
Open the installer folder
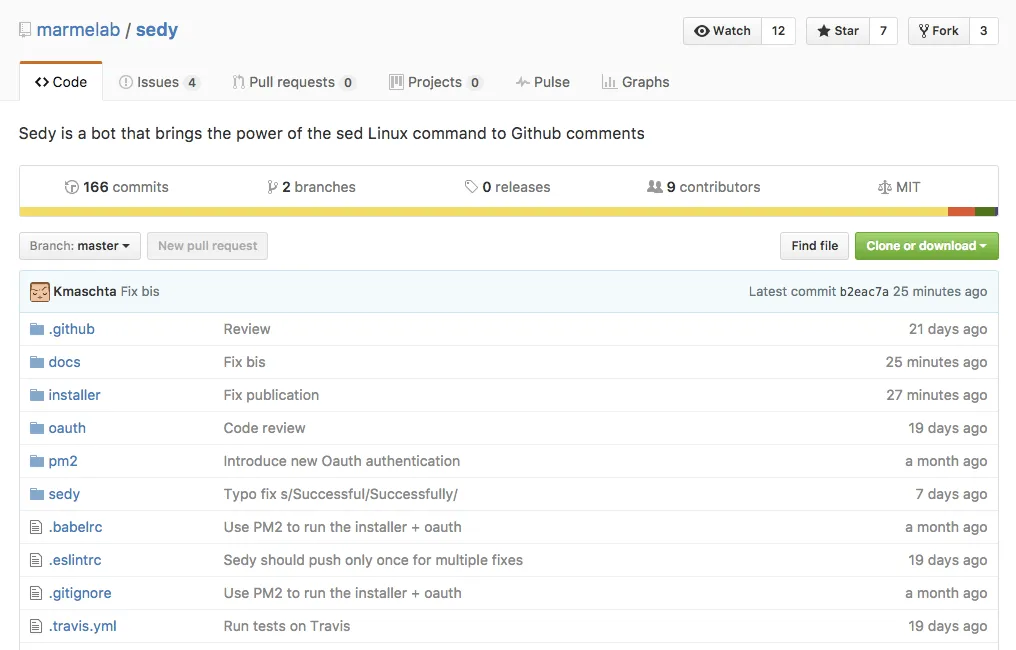(x=75, y=395)
